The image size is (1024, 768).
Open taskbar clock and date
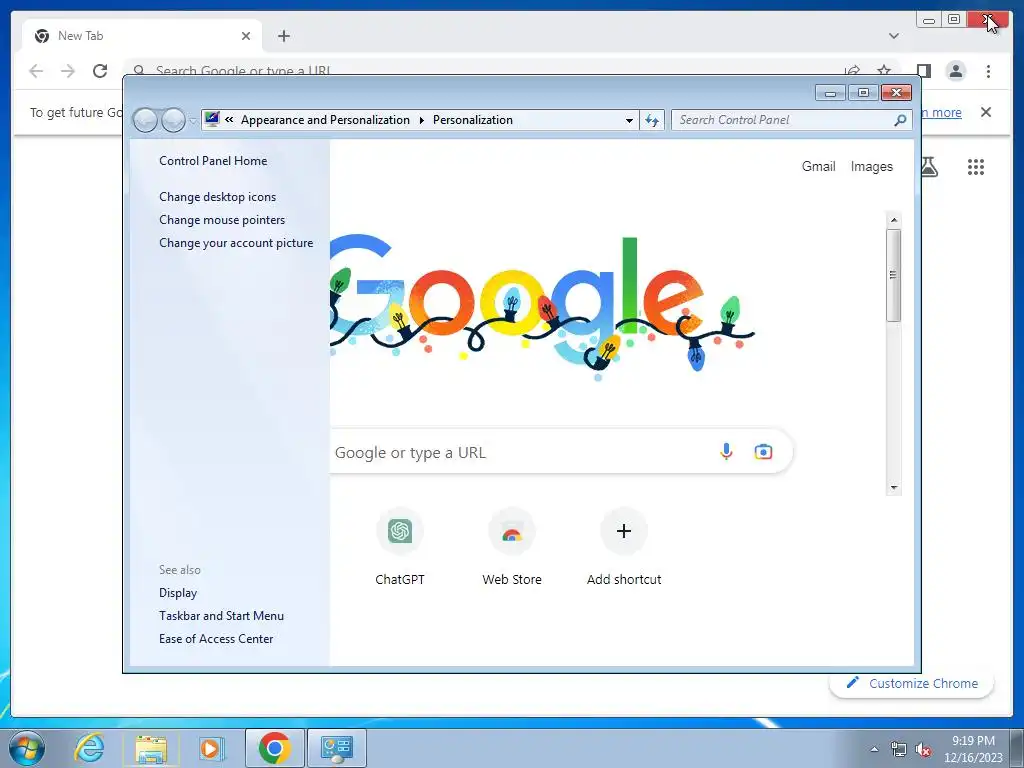(973, 749)
